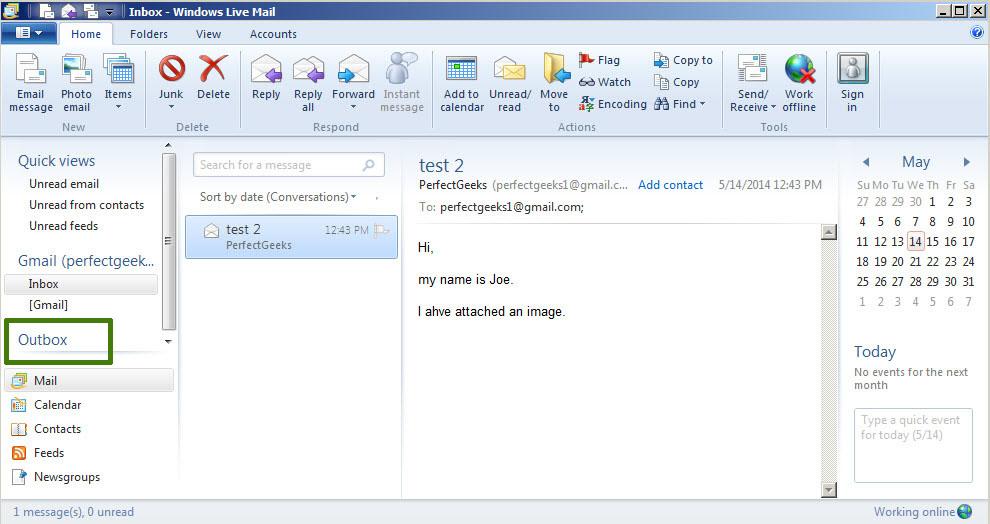Open the Outbox folder

(x=42, y=340)
